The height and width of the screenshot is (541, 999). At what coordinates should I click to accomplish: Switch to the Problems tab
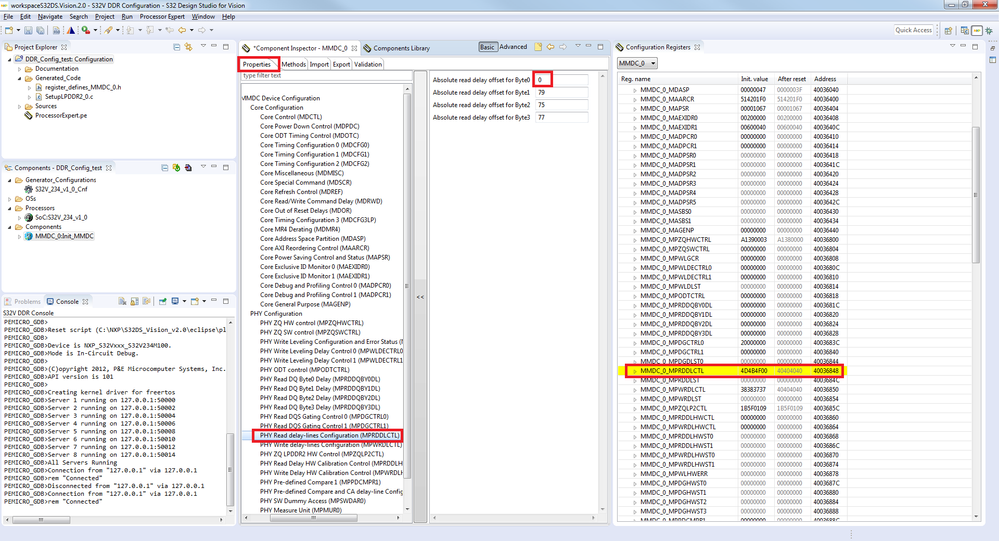tap(23, 301)
